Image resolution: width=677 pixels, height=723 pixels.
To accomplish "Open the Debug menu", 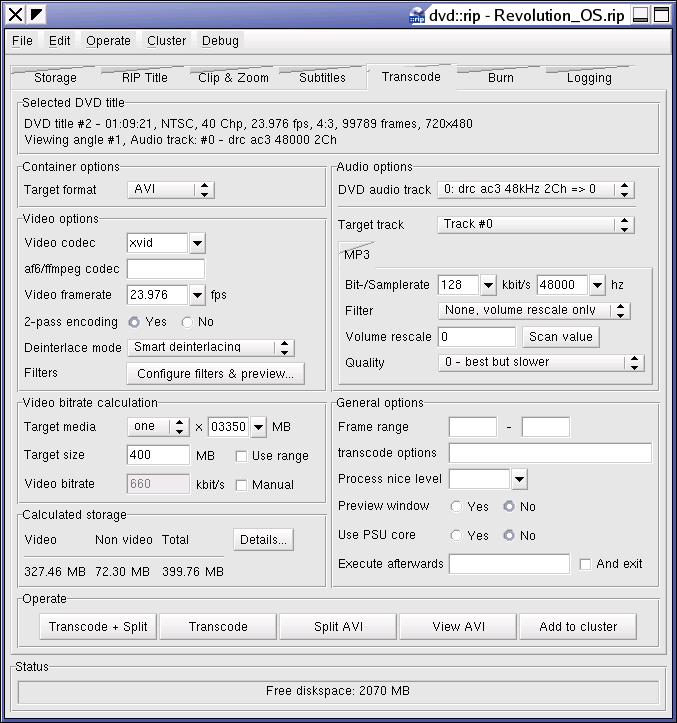I will tap(220, 41).
